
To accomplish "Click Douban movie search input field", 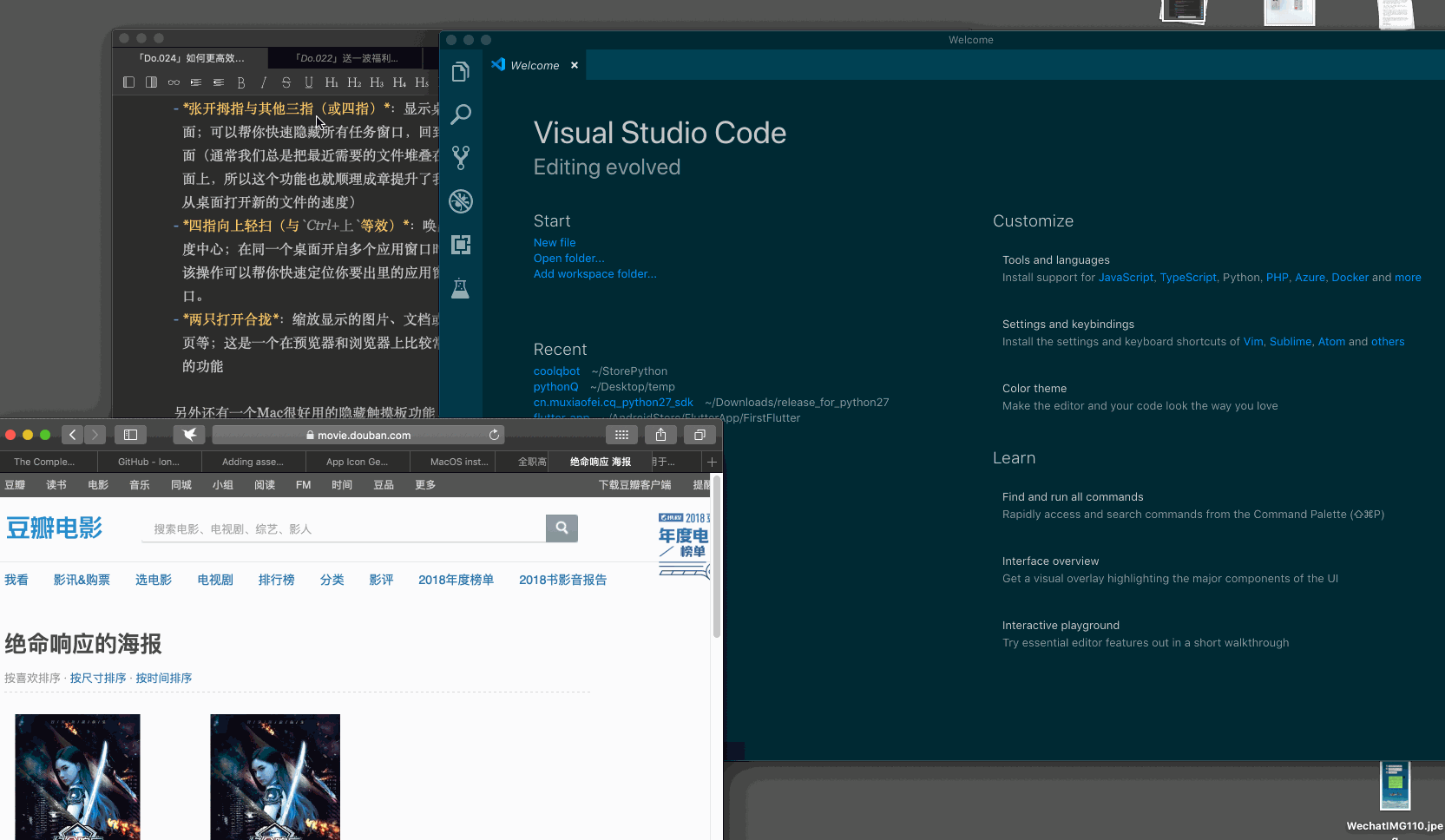I will [x=344, y=528].
